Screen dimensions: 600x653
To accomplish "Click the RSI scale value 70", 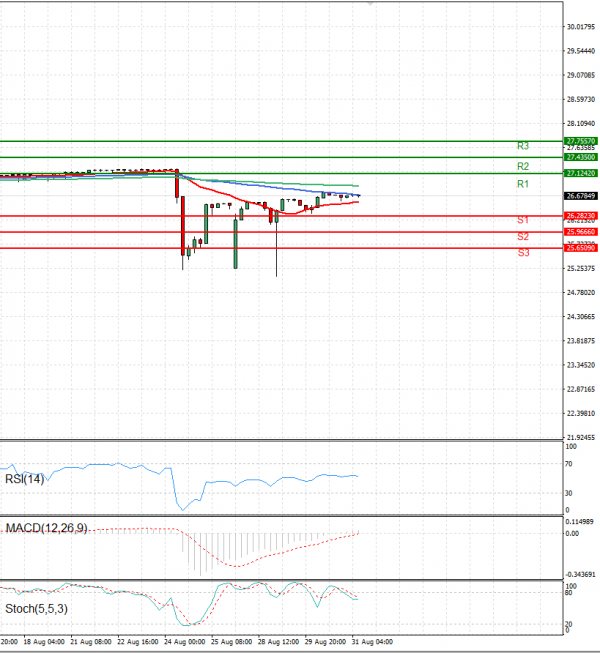I will coord(568,464).
